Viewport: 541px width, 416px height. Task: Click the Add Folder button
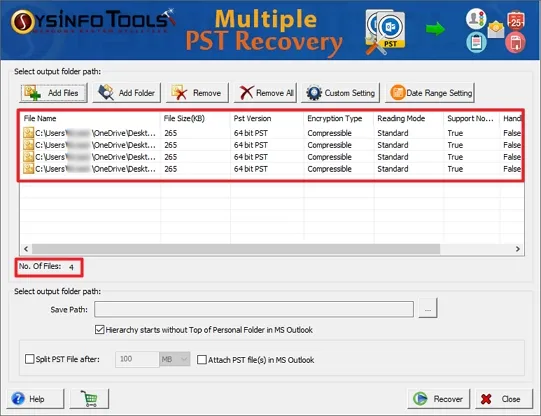pos(127,93)
